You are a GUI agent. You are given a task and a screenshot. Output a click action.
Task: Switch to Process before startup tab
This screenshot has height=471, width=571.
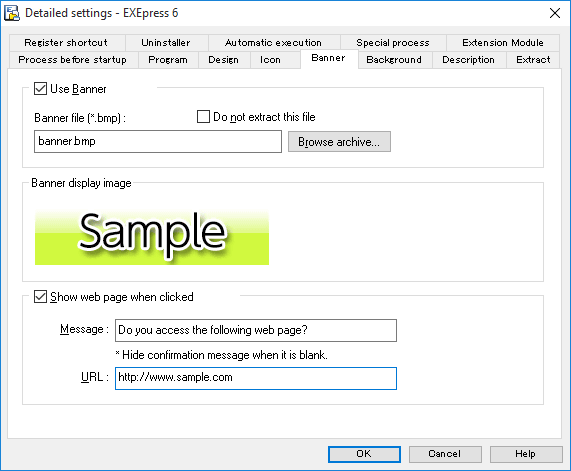72,60
